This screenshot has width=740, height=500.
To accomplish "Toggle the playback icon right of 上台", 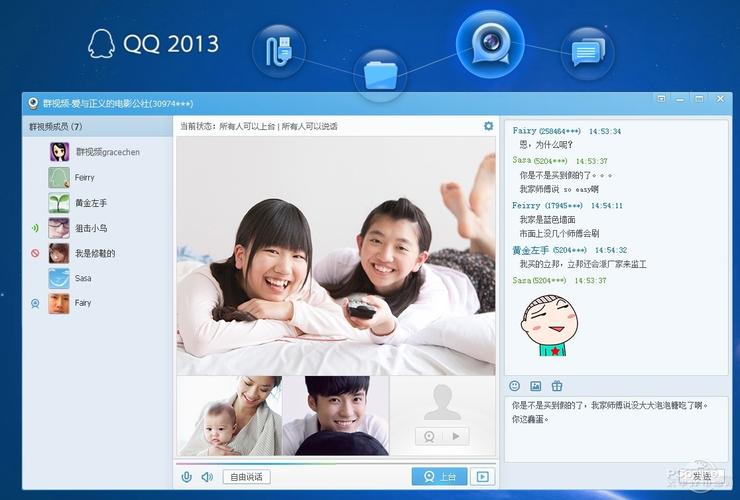I will click(x=483, y=477).
